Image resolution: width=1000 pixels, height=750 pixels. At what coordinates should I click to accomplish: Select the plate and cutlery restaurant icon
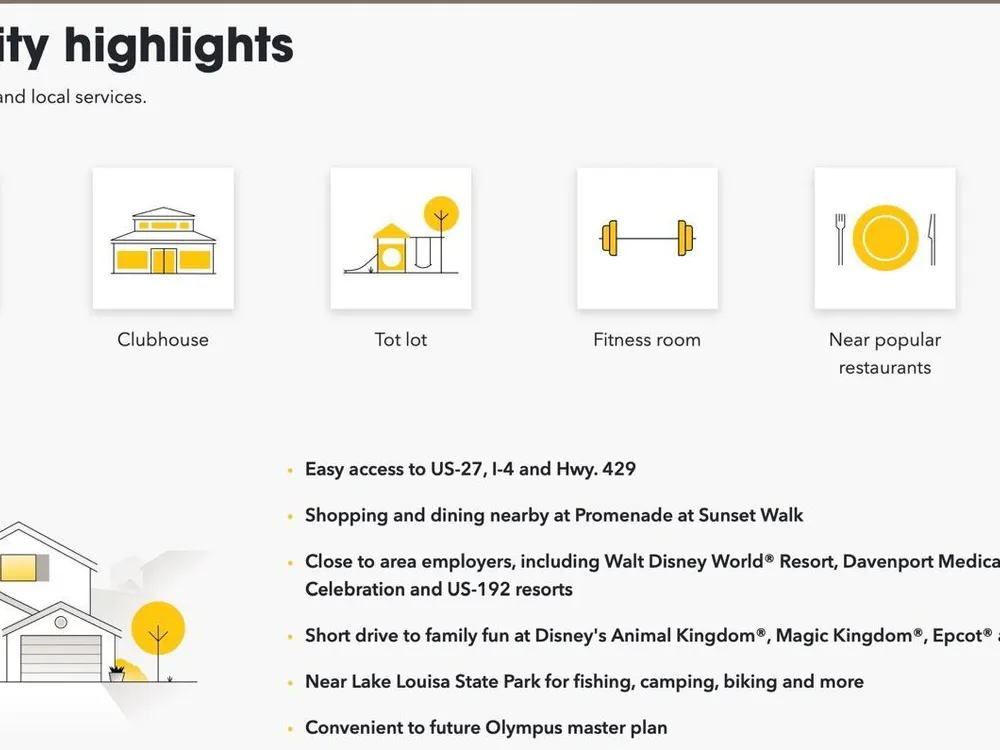(885, 239)
